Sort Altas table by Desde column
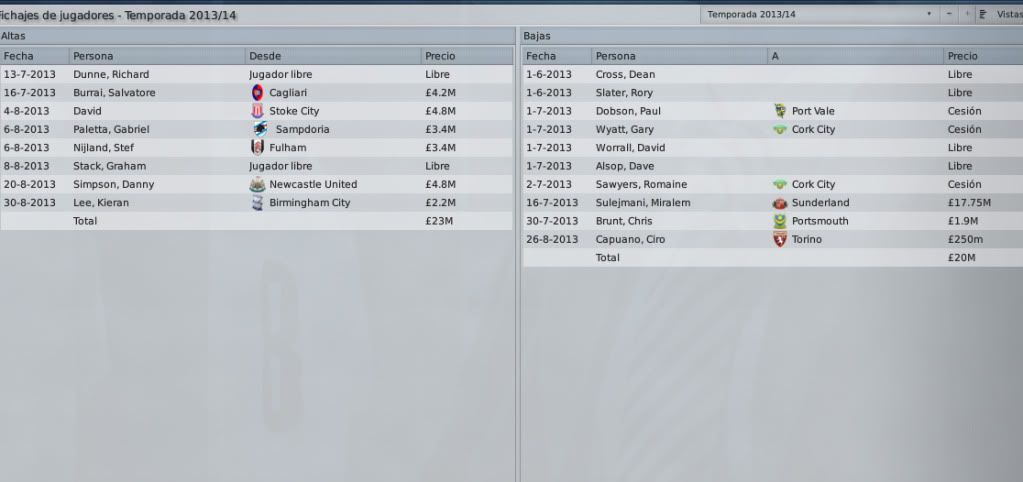Viewport: 1023px width, 482px height. pyautogui.click(x=333, y=56)
